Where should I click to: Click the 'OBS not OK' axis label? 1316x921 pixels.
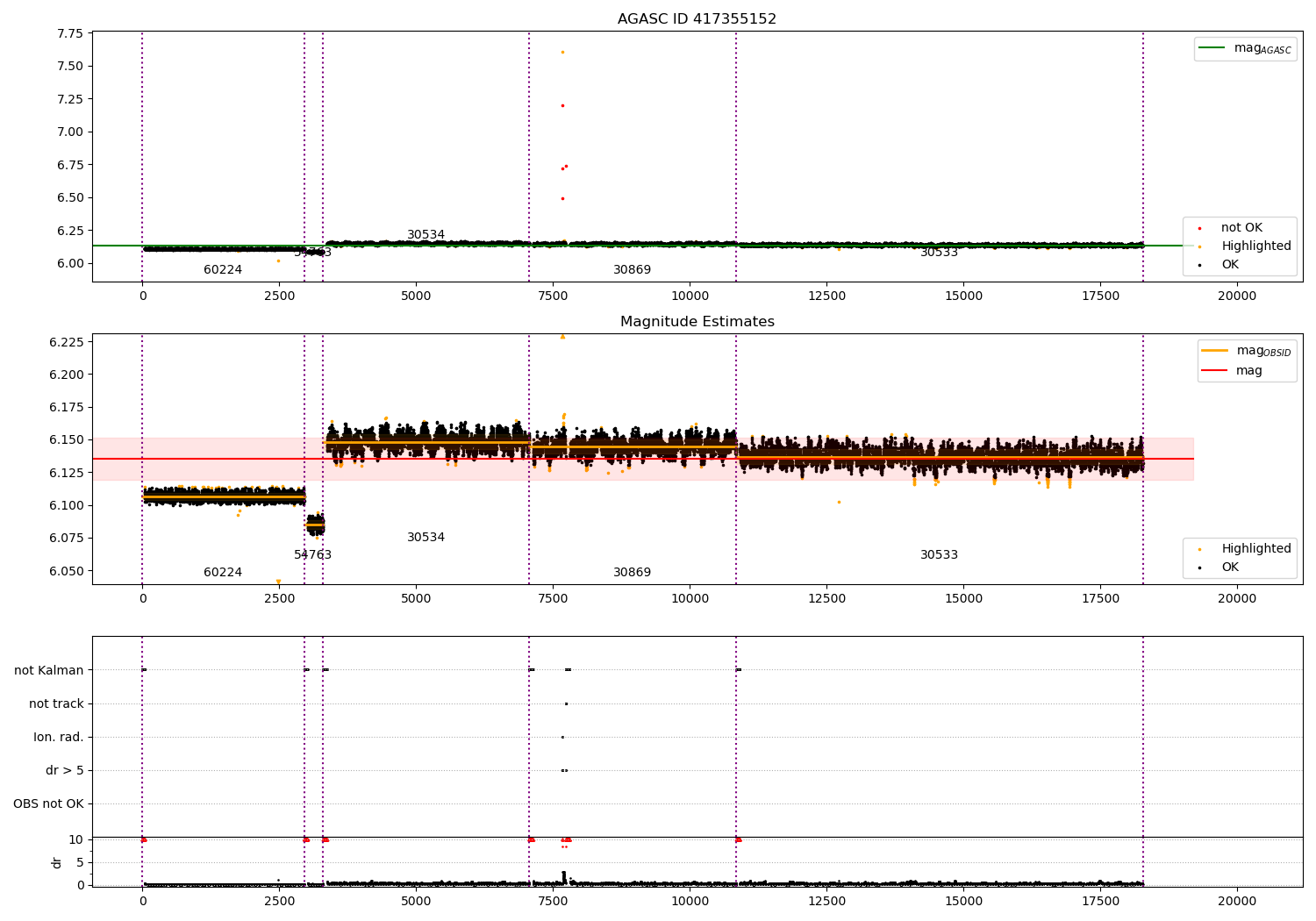49,803
